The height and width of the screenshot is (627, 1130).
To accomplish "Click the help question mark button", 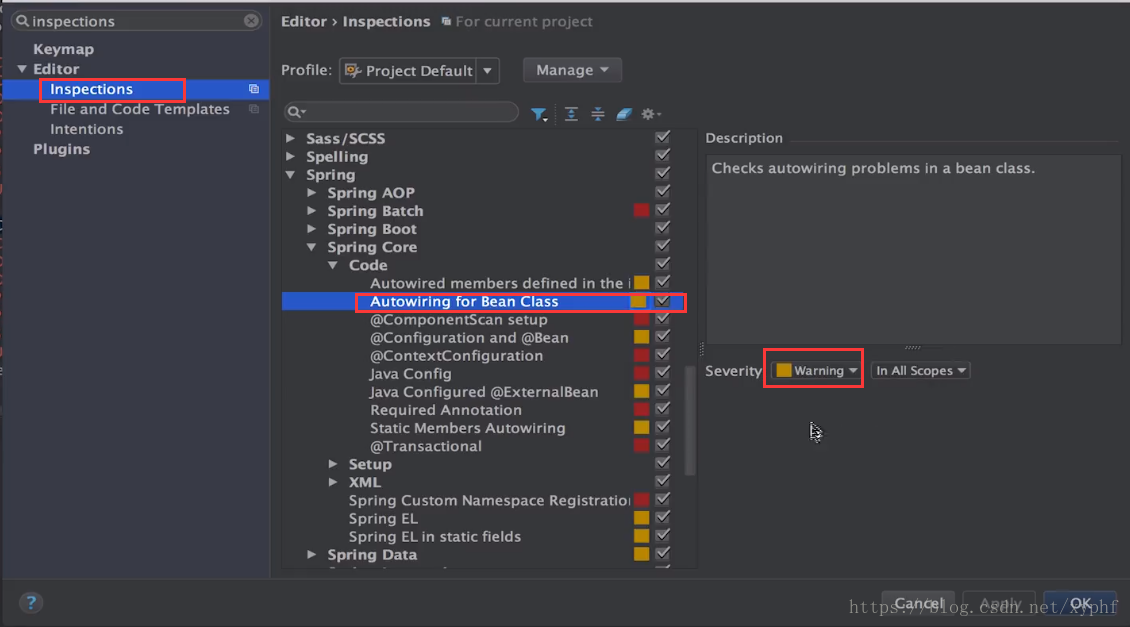I will click(31, 602).
